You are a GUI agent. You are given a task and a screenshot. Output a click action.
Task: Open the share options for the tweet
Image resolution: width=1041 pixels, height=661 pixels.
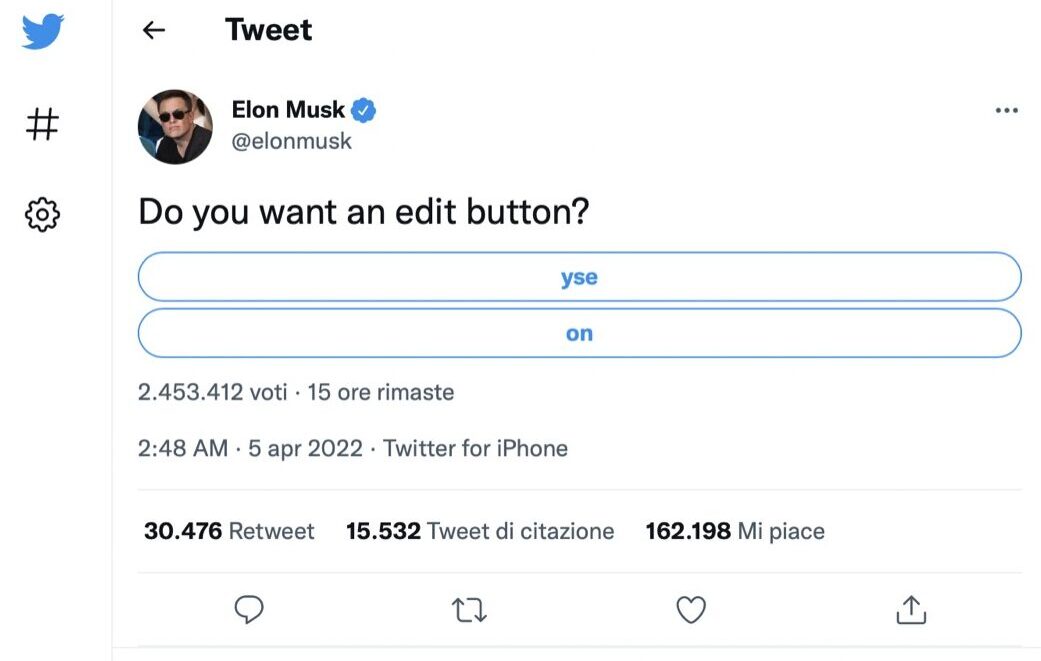click(911, 609)
